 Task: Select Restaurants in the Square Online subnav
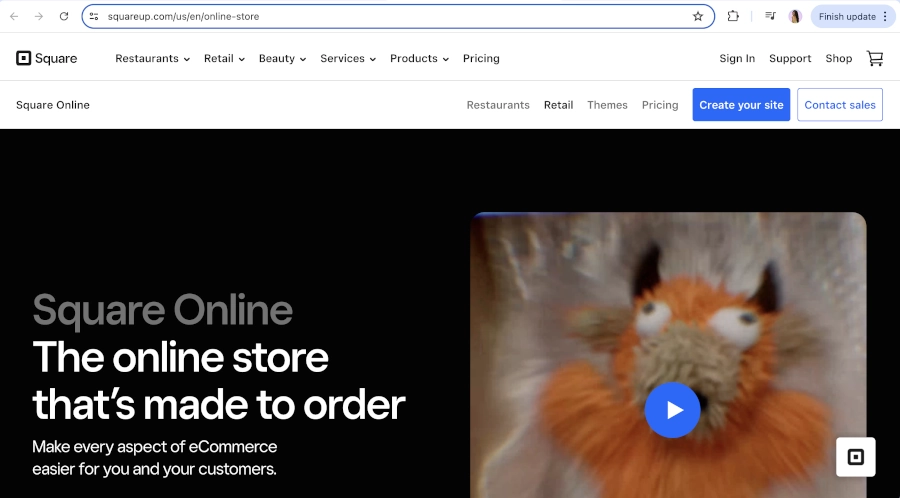498,104
